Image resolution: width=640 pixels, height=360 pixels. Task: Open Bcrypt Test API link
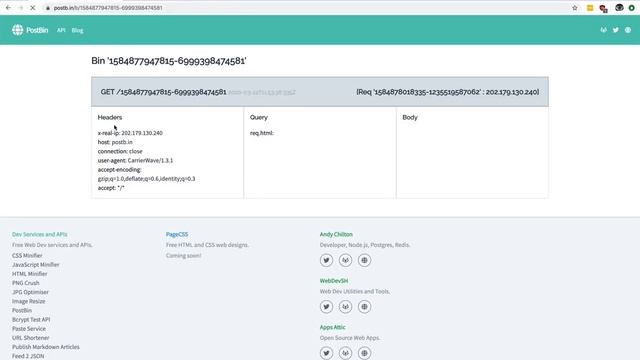pos(31,320)
